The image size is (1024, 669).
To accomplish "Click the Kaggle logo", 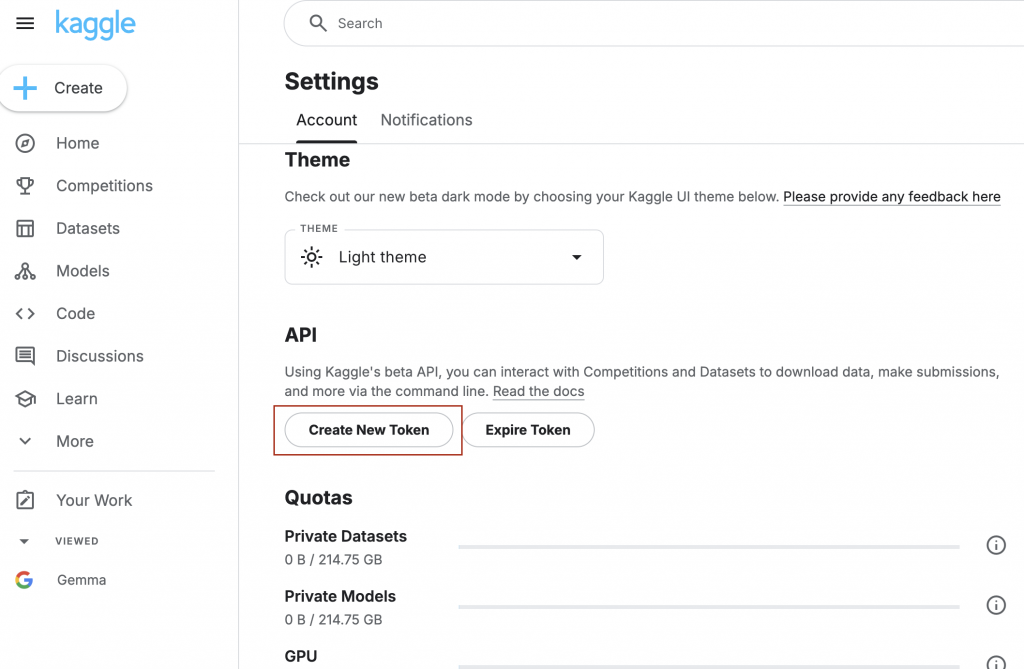I will [95, 23].
